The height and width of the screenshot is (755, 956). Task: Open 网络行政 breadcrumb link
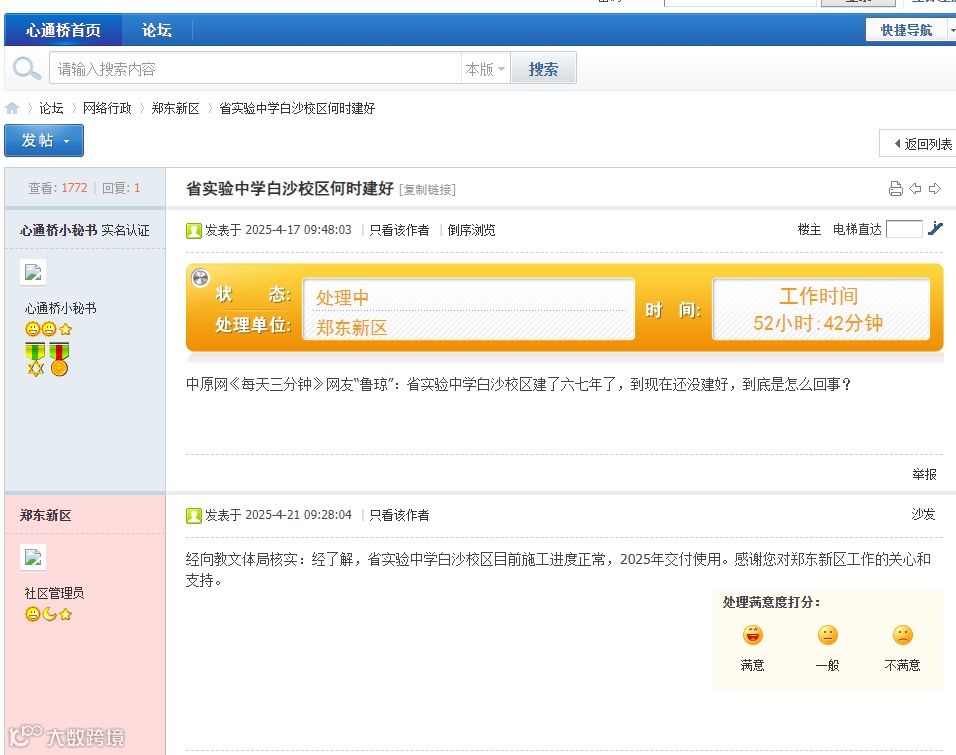(107, 109)
